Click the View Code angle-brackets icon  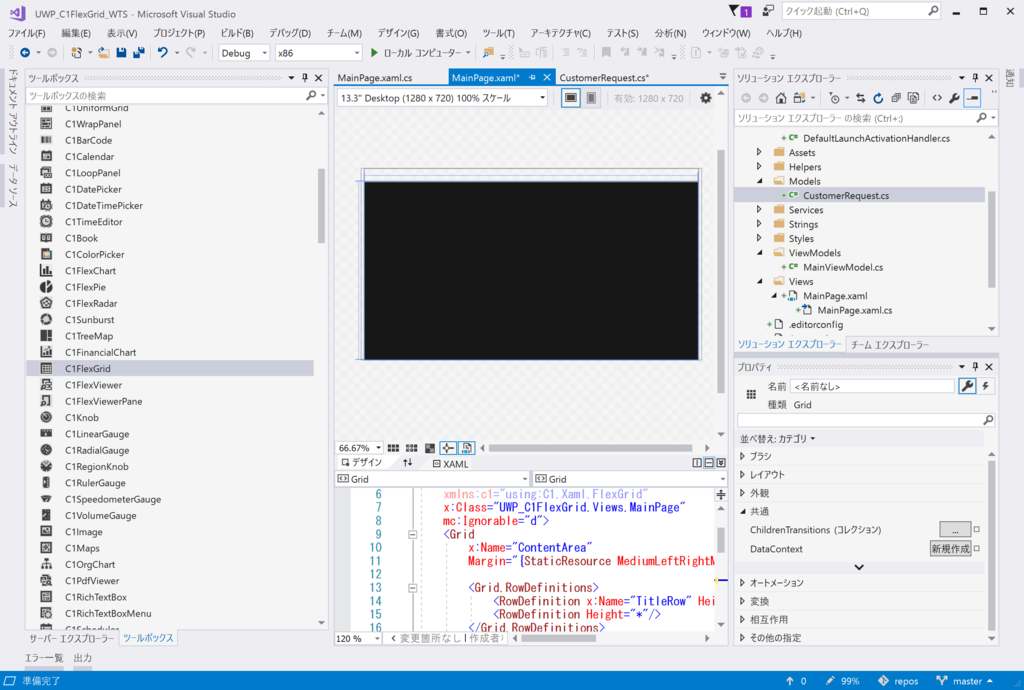click(937, 98)
